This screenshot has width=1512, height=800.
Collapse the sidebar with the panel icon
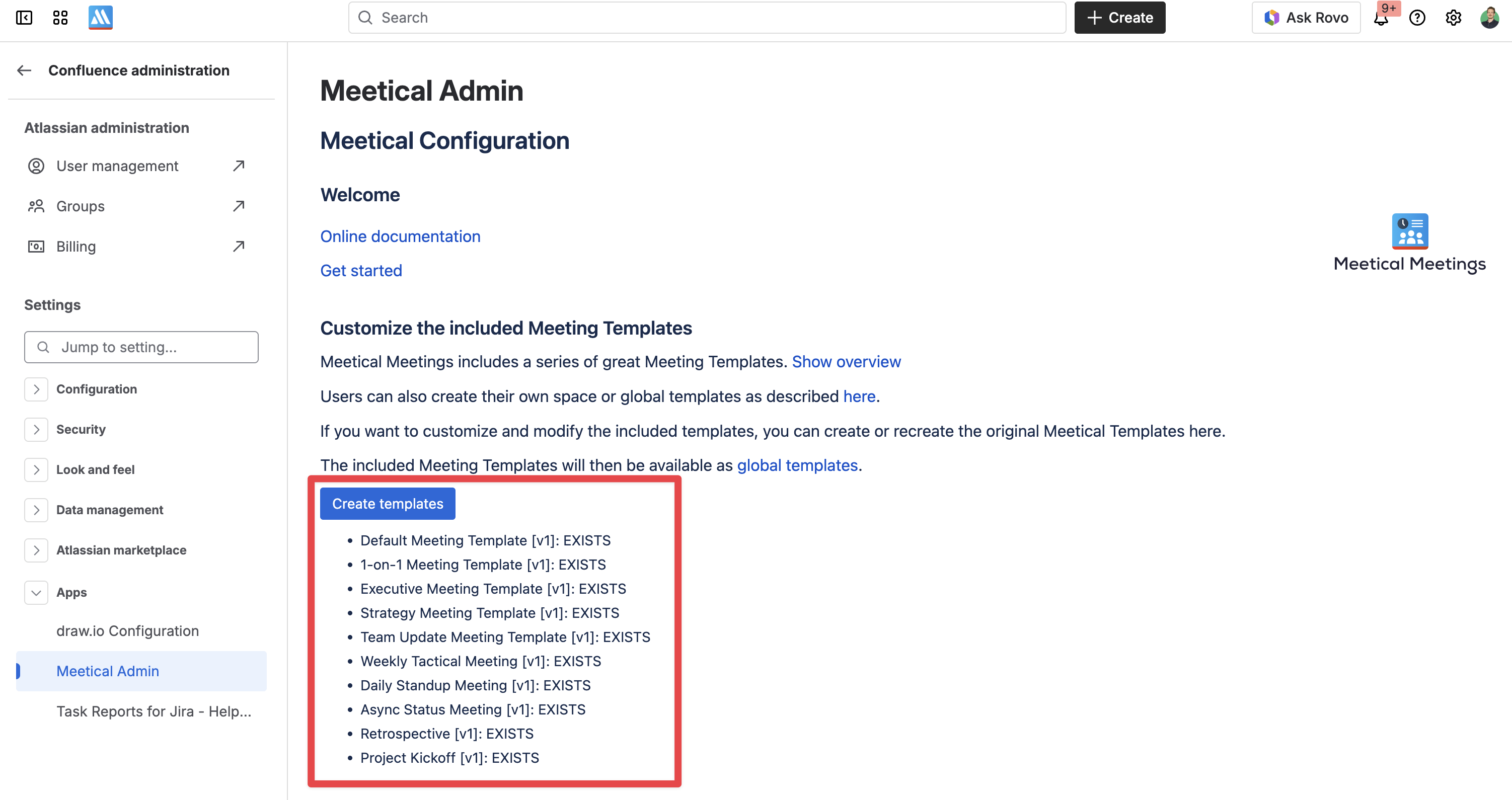24,18
